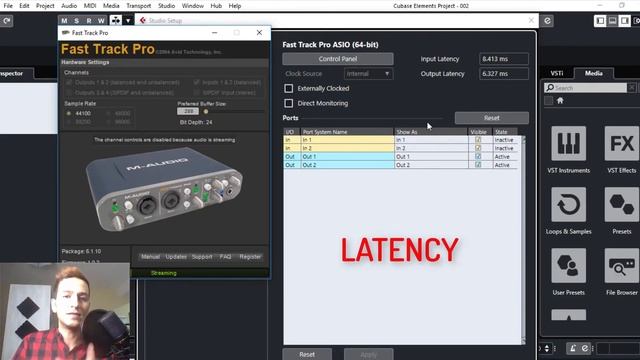640x360 pixels.
Task: Open the Transport menu
Action: click(x=139, y=6)
